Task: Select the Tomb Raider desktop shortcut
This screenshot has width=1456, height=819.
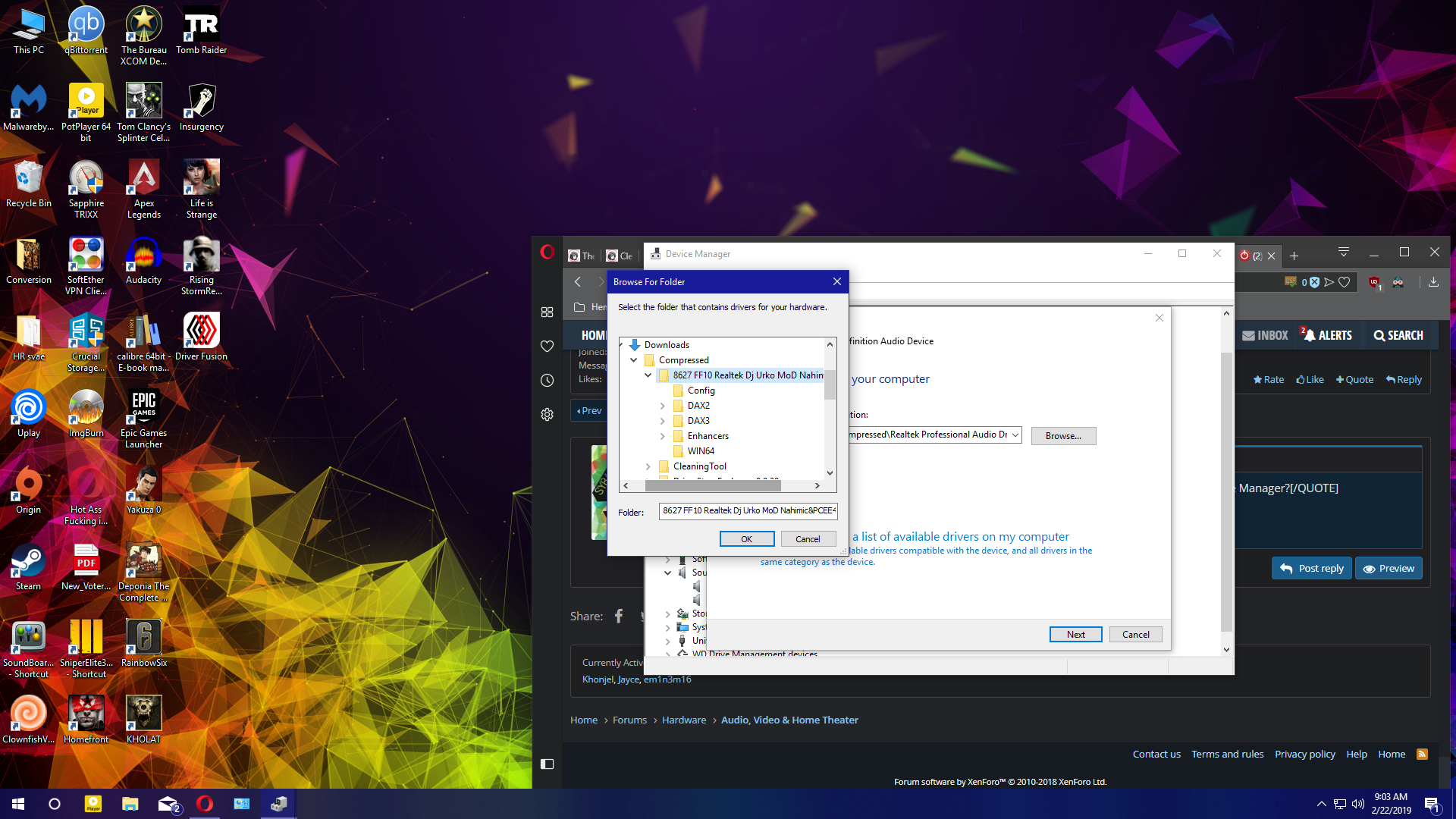Action: pyautogui.click(x=201, y=30)
